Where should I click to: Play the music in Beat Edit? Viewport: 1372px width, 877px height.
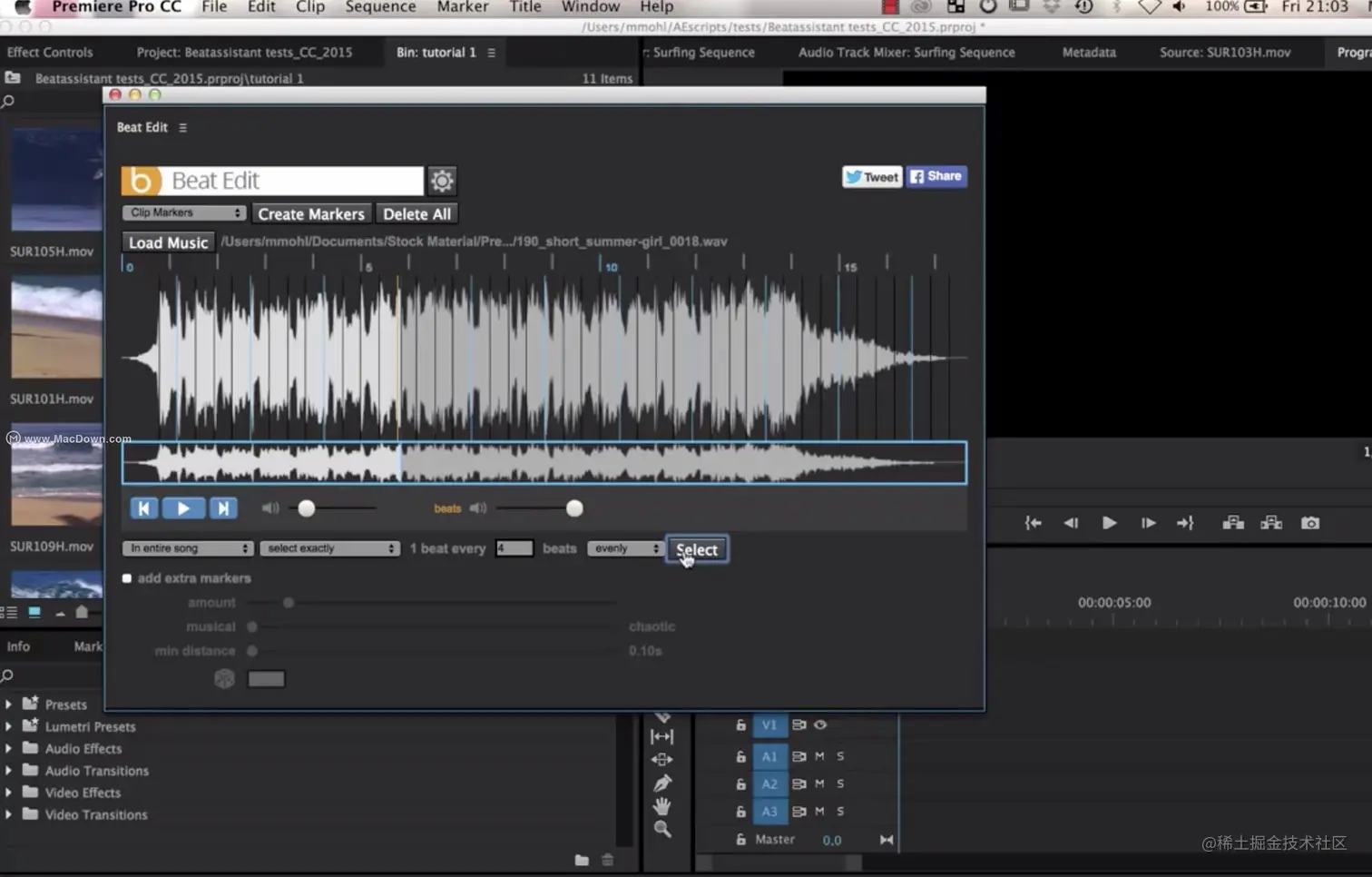183,508
